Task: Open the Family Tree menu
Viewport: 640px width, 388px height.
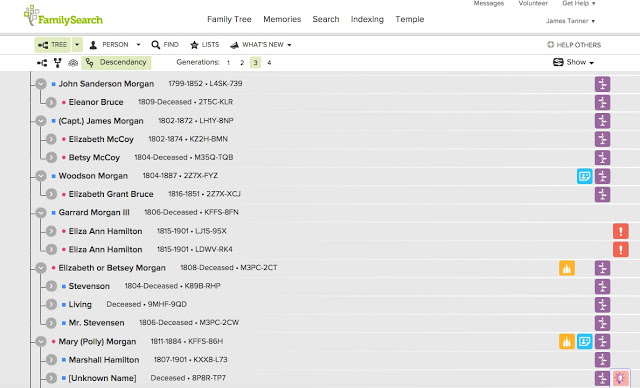Action: tap(229, 19)
